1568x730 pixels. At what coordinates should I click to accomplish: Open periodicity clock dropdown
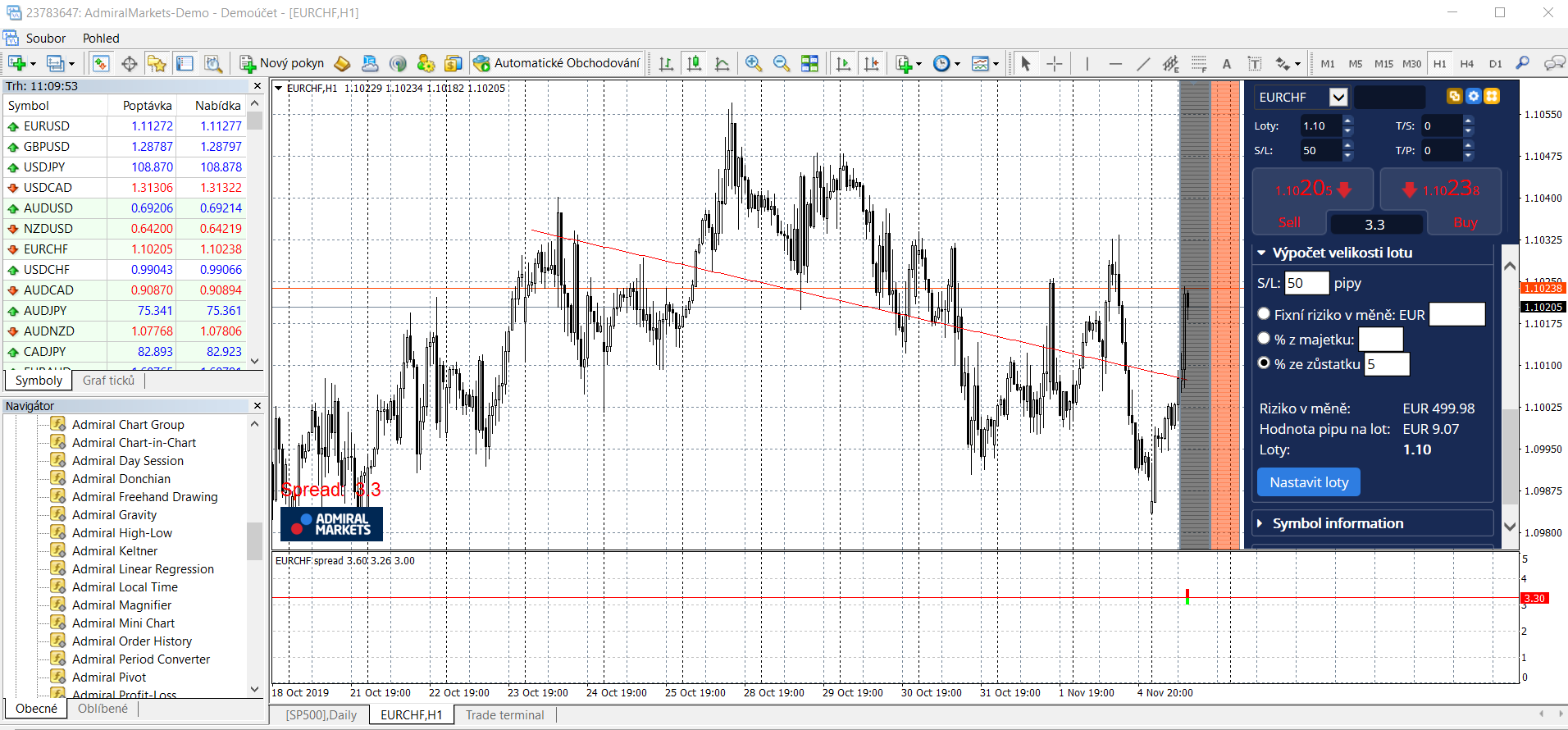pos(957,64)
